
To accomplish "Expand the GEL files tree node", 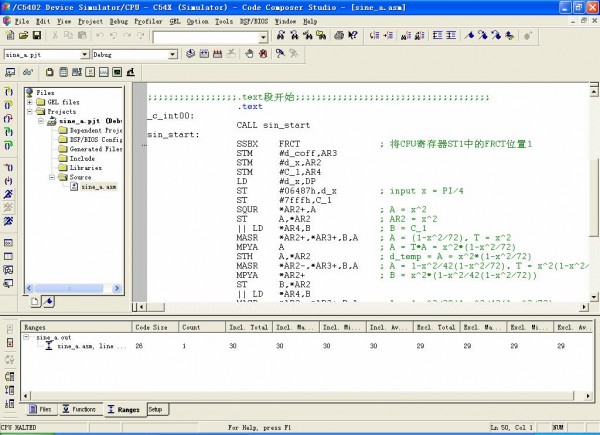I will point(30,102).
